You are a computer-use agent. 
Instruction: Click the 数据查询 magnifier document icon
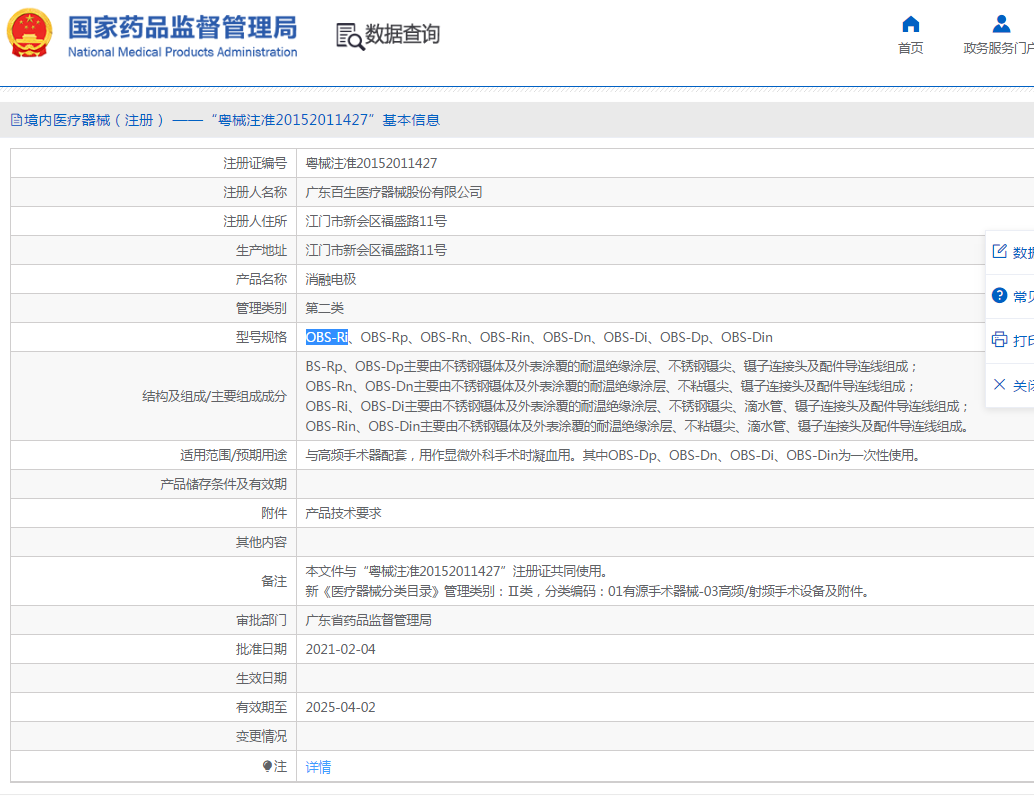(x=349, y=36)
